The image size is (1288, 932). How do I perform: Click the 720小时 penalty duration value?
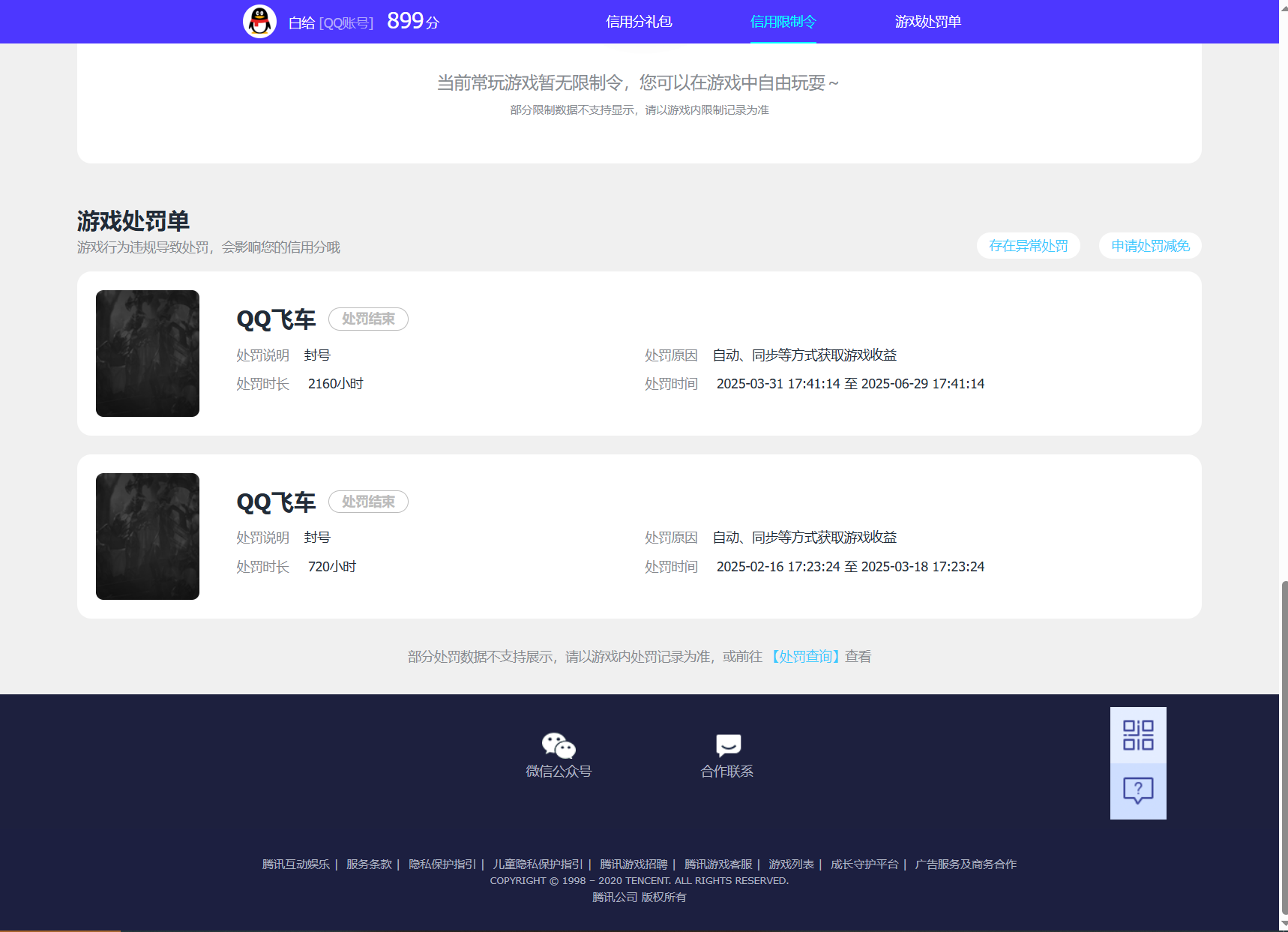pyautogui.click(x=332, y=567)
